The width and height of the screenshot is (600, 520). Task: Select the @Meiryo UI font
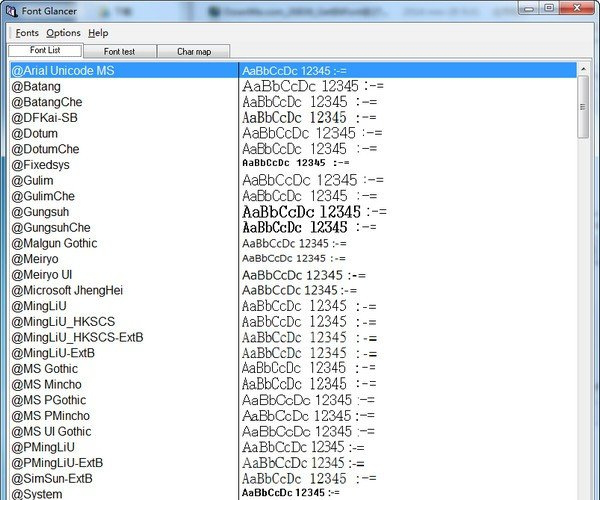[x=42, y=275]
